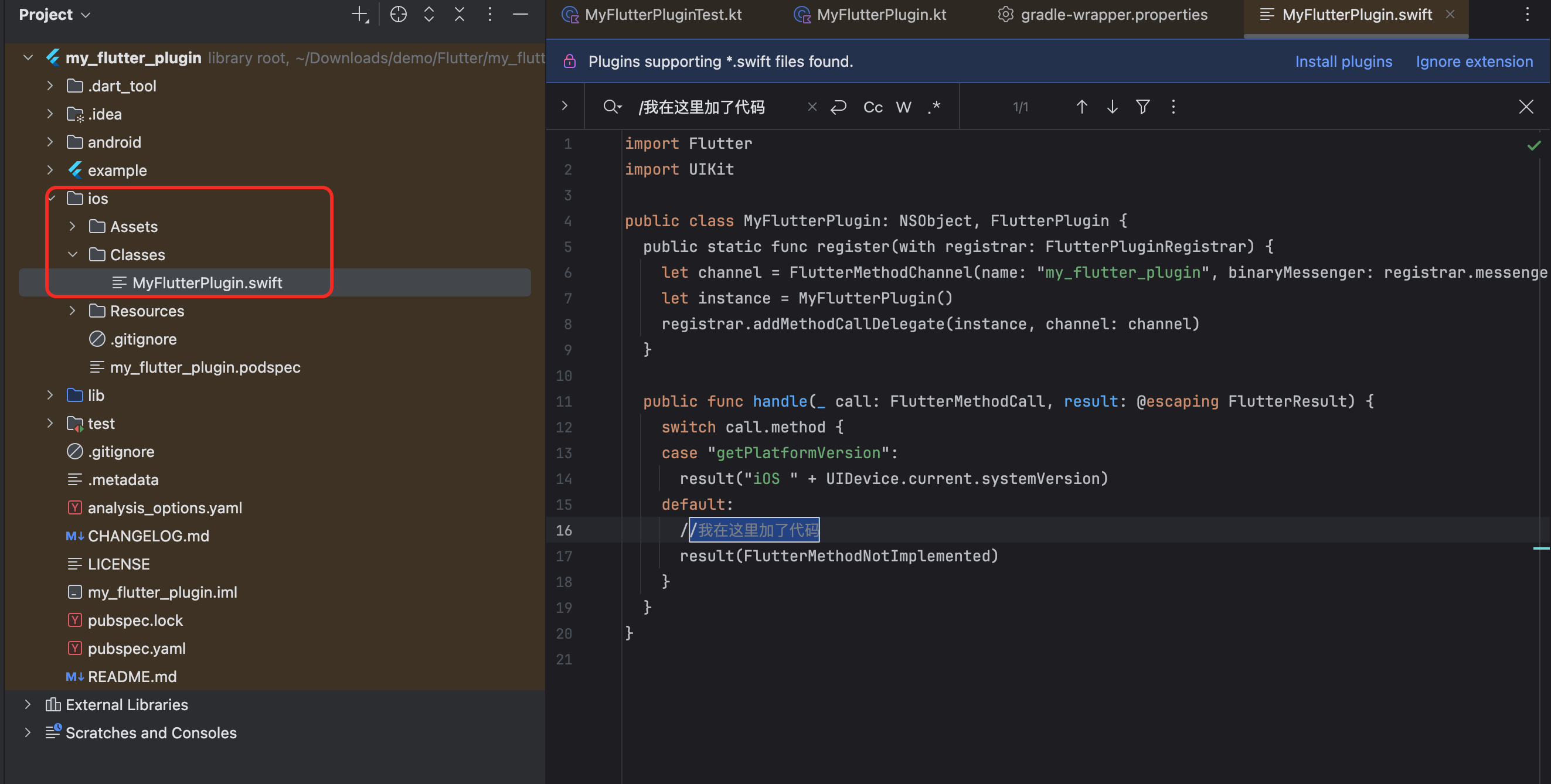Image resolution: width=1551 pixels, height=784 pixels.
Task: Click the New File or Directory plus icon
Action: click(359, 15)
